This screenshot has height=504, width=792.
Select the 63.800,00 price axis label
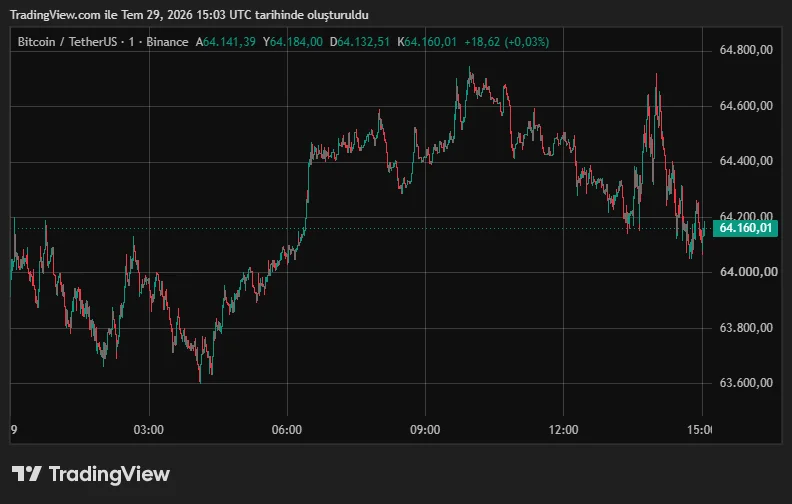[746, 328]
